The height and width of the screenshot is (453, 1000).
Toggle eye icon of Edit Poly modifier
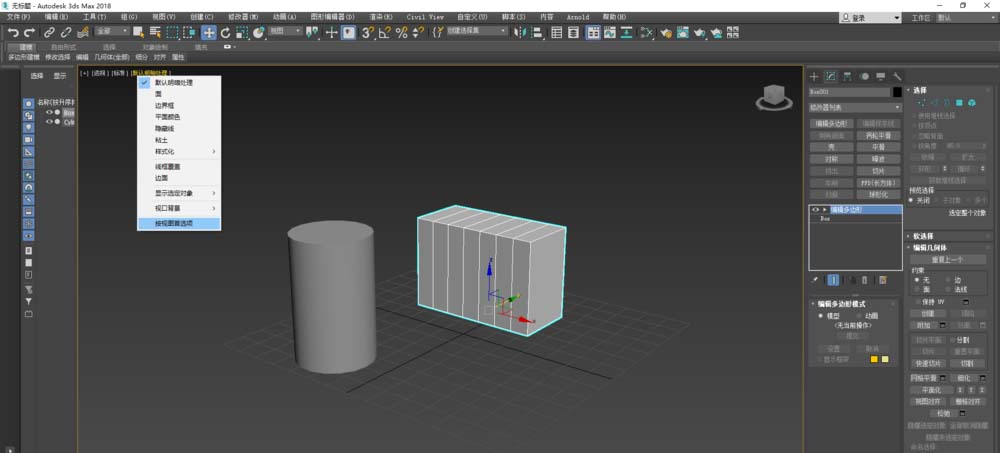coord(815,210)
